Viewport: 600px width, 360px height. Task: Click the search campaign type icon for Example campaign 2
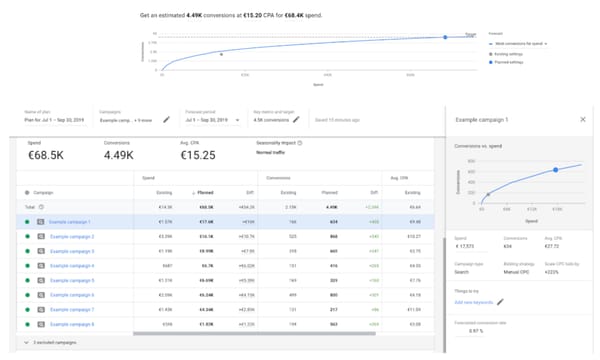click(41, 236)
